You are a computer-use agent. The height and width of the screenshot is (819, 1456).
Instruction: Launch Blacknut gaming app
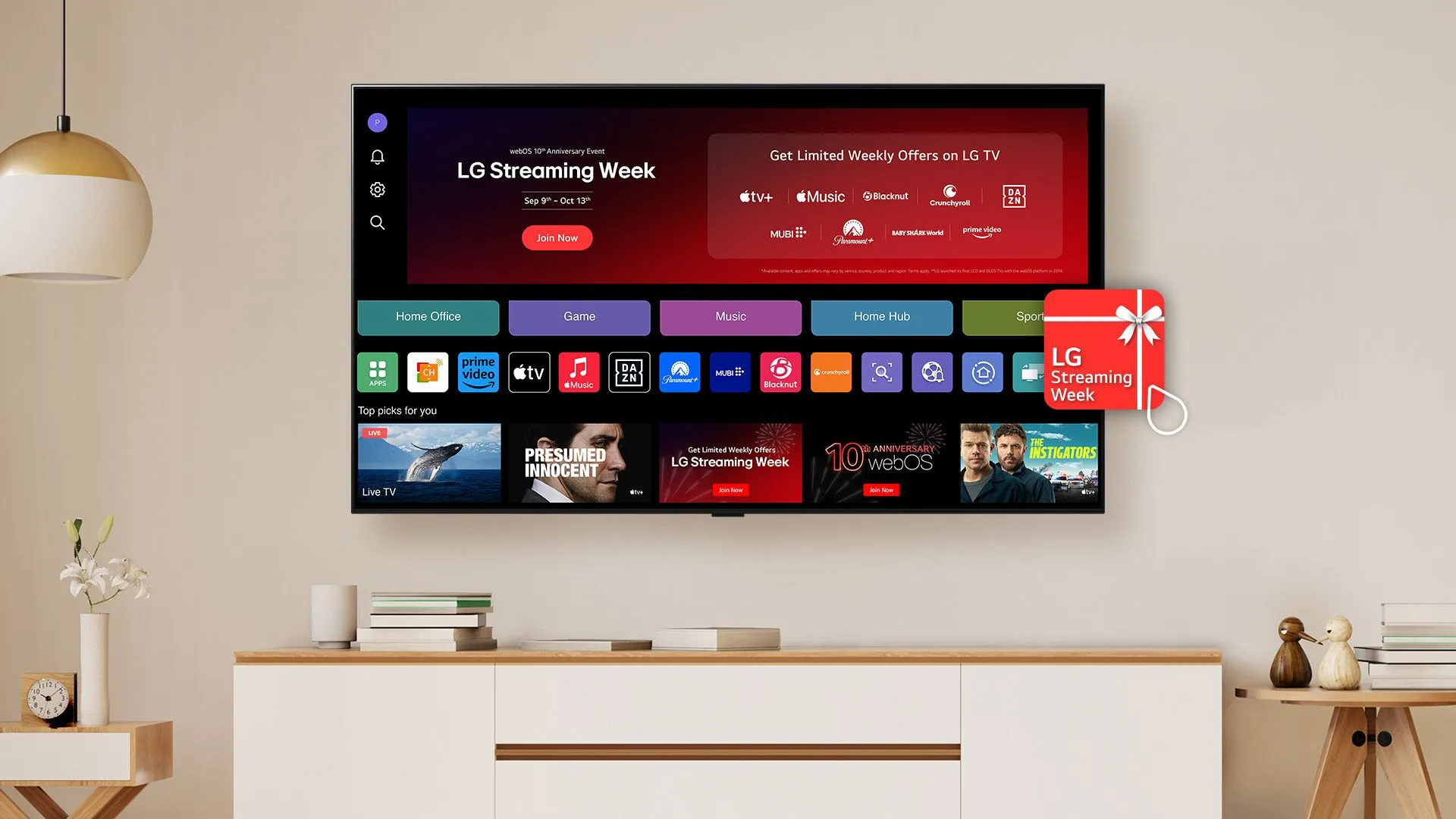(x=780, y=372)
